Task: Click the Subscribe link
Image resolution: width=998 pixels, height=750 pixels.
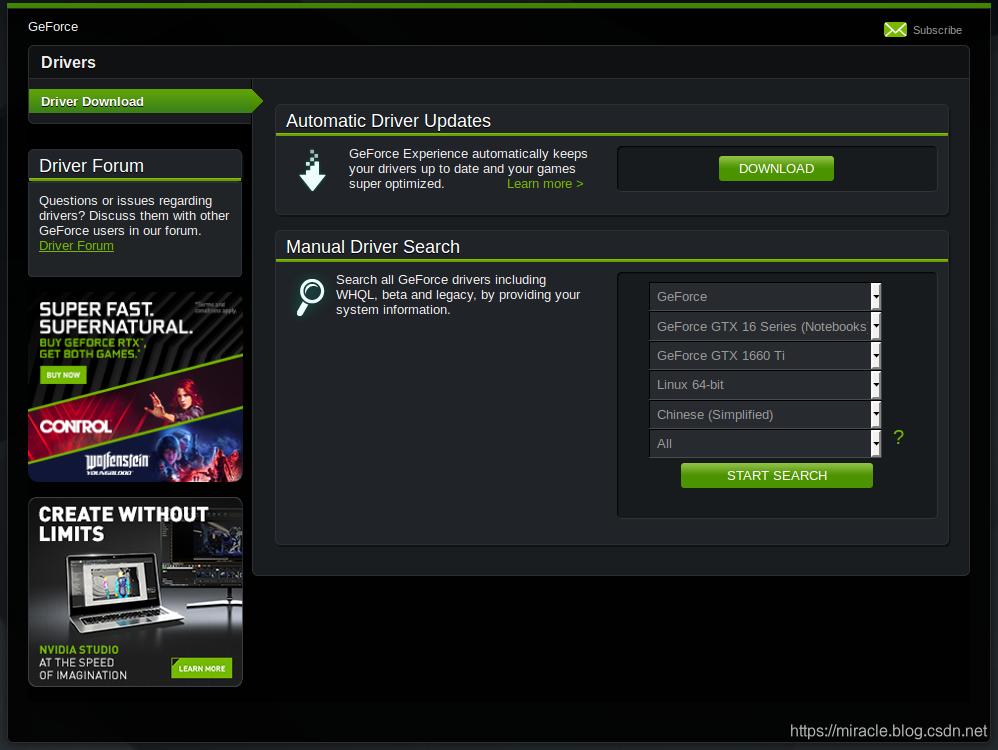Action: pos(937,30)
